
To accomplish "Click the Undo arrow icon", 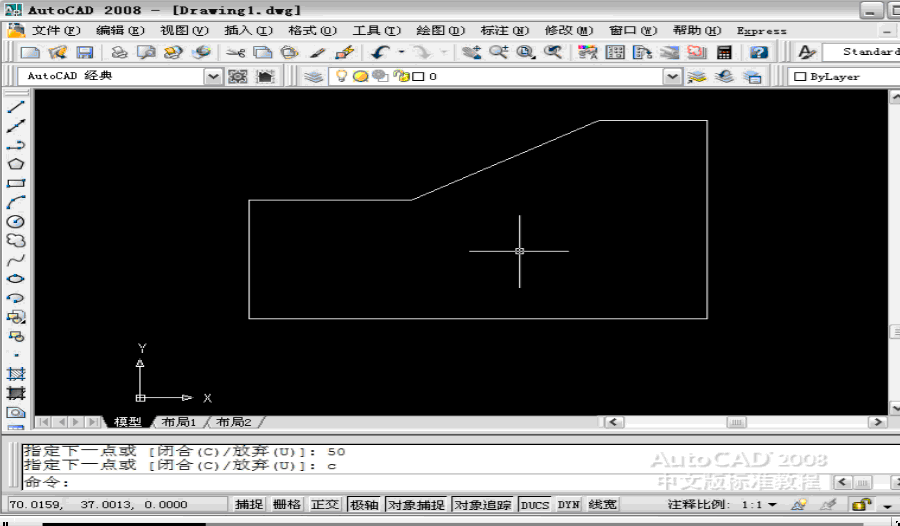I will click(x=380, y=52).
